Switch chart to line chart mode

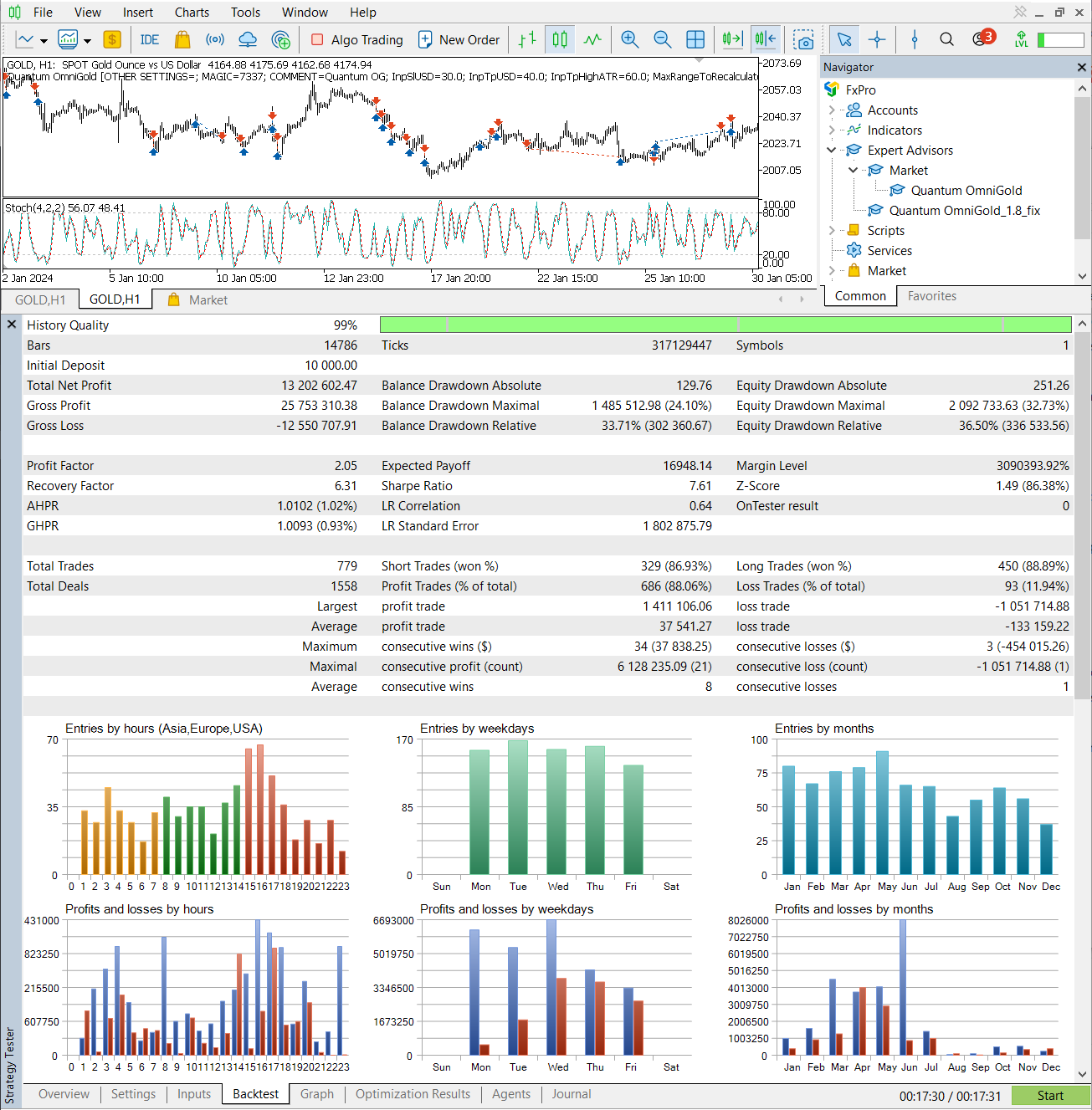tap(592, 39)
